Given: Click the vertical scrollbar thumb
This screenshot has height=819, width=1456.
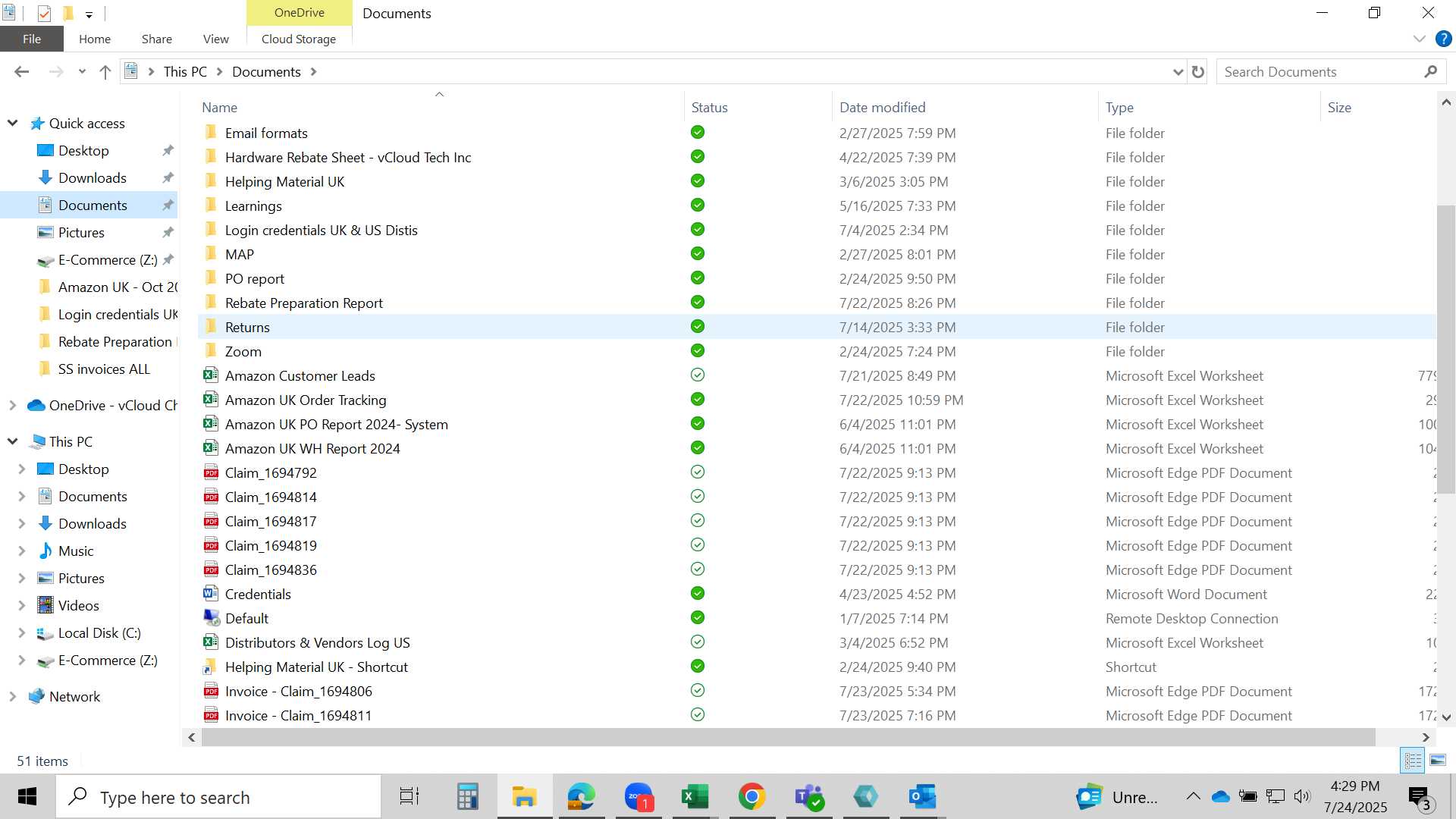Looking at the screenshot, I should pyautogui.click(x=1445, y=349).
